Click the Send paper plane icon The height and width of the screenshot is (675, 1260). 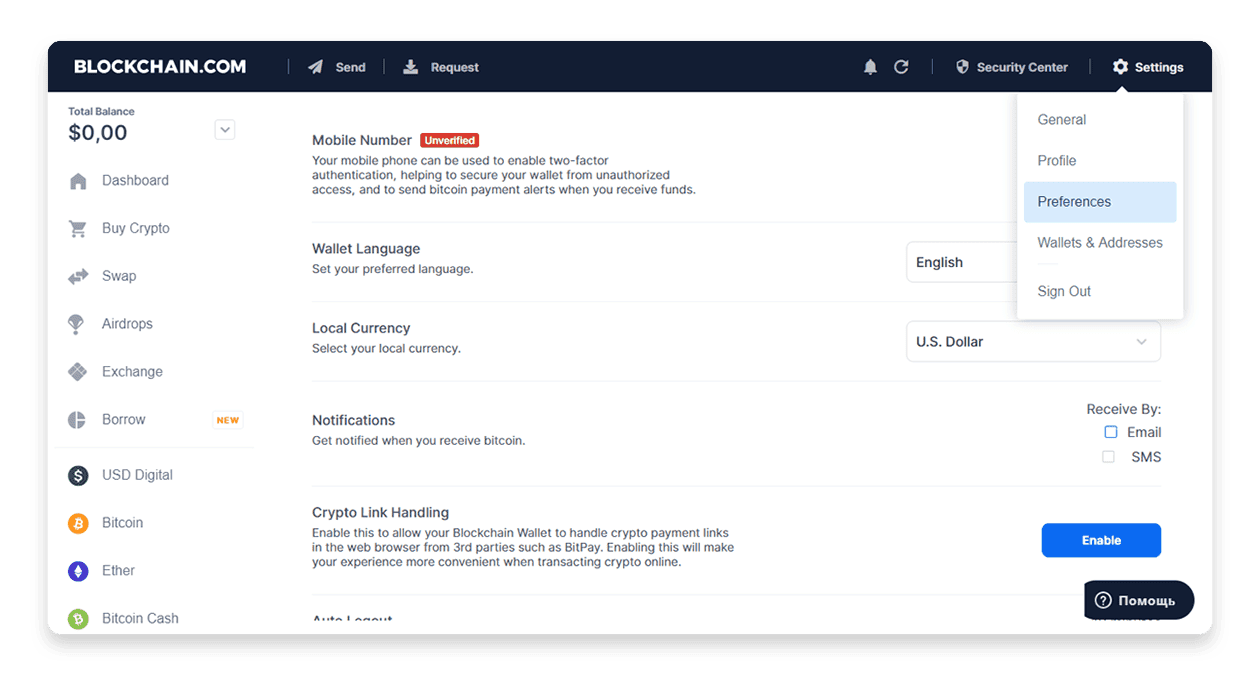(316, 67)
